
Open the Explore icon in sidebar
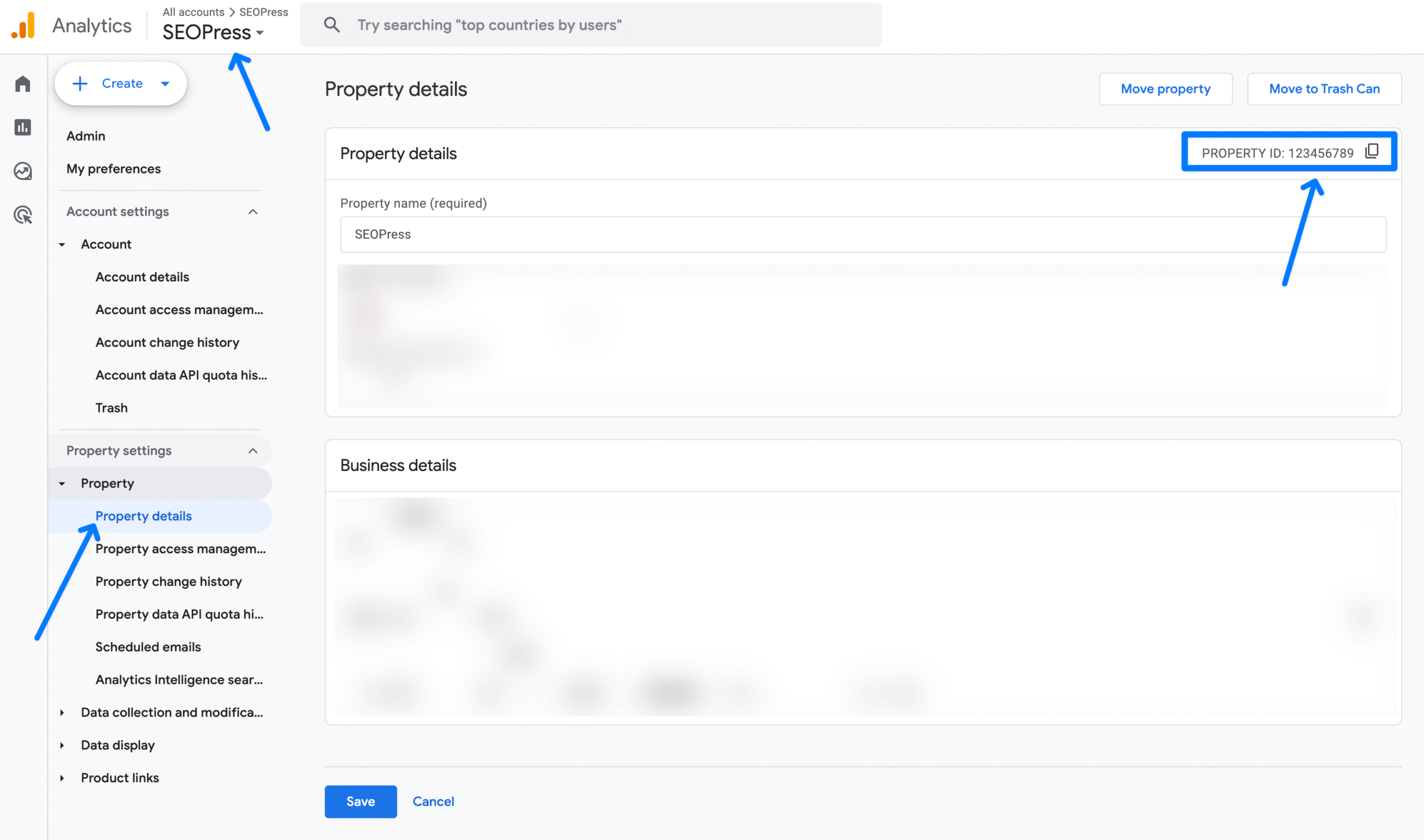(23, 171)
